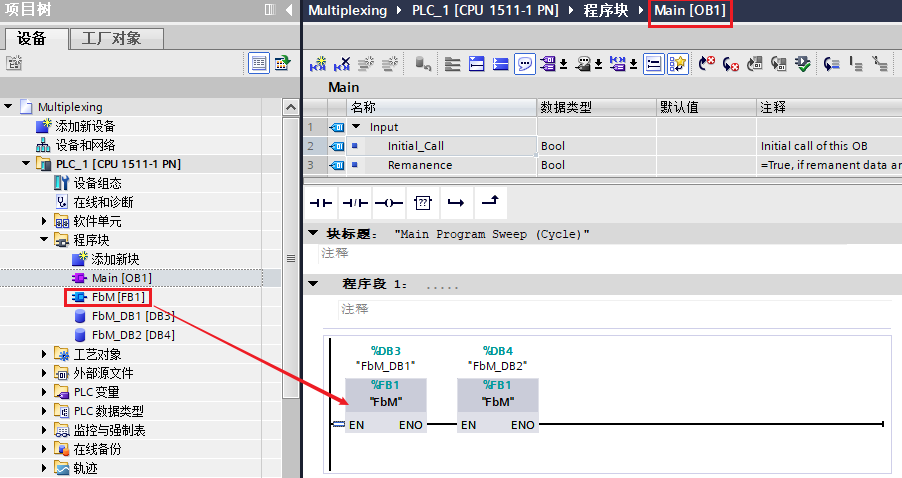Toggle the details view icon in project tree
This screenshot has width=902, height=478.
[x=259, y=63]
